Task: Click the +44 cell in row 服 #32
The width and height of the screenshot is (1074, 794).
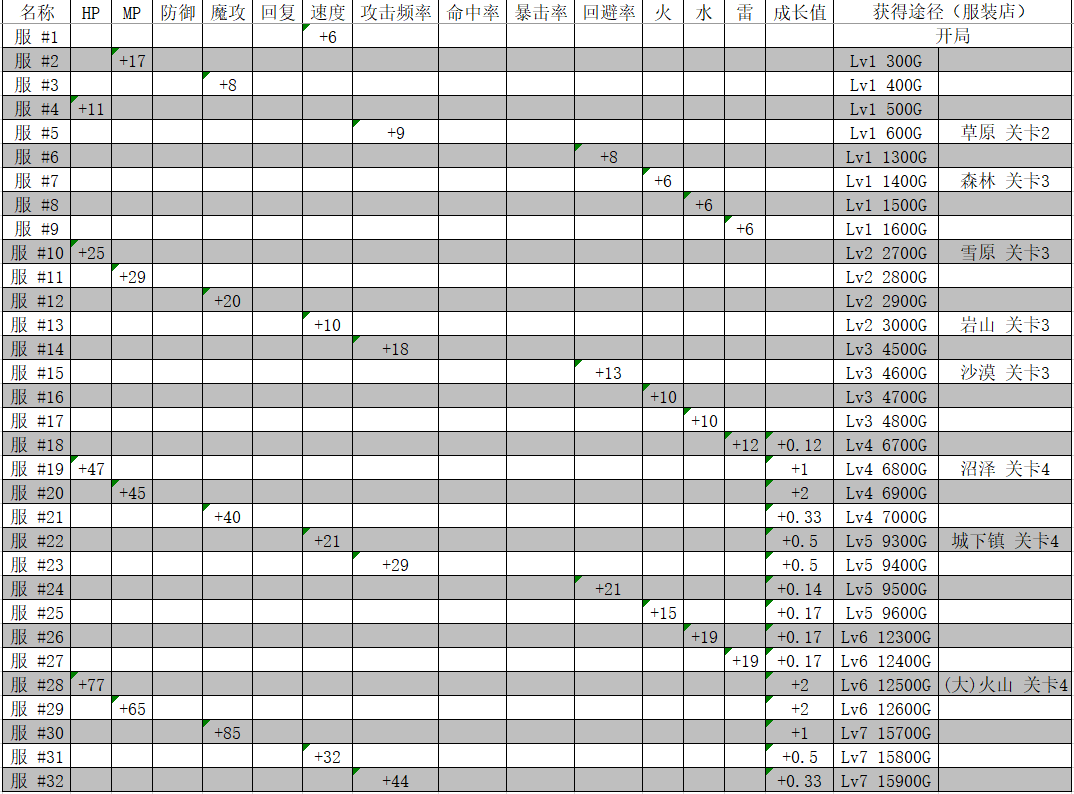Action: coord(396,780)
